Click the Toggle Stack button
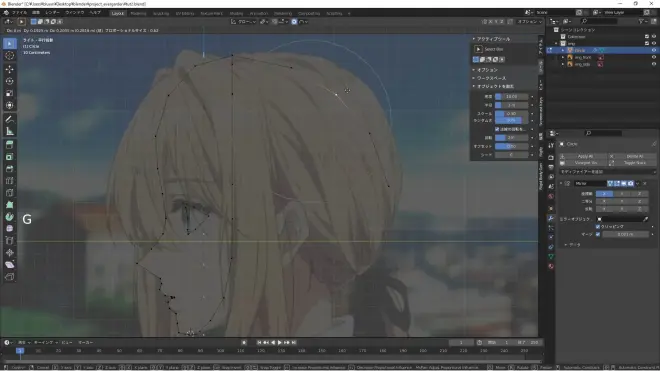Screen dimensions: 660x371 click(632, 163)
